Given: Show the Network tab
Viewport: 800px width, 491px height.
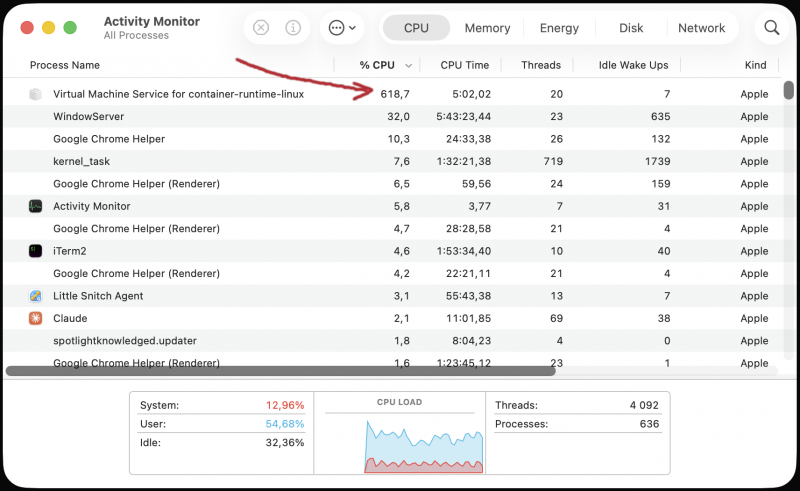Looking at the screenshot, I should pyautogui.click(x=702, y=28).
